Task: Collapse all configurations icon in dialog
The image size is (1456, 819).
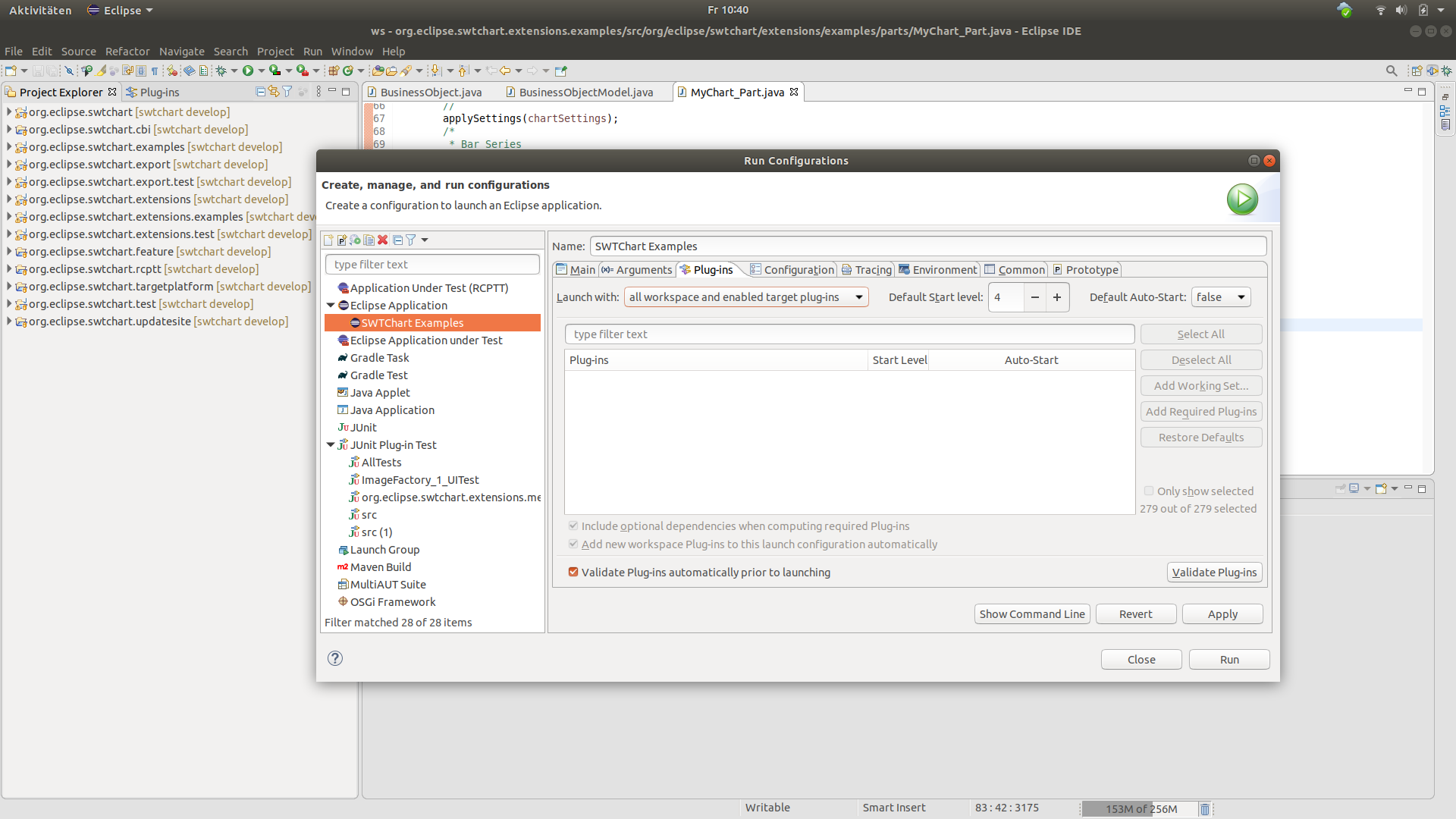Action: [x=398, y=240]
